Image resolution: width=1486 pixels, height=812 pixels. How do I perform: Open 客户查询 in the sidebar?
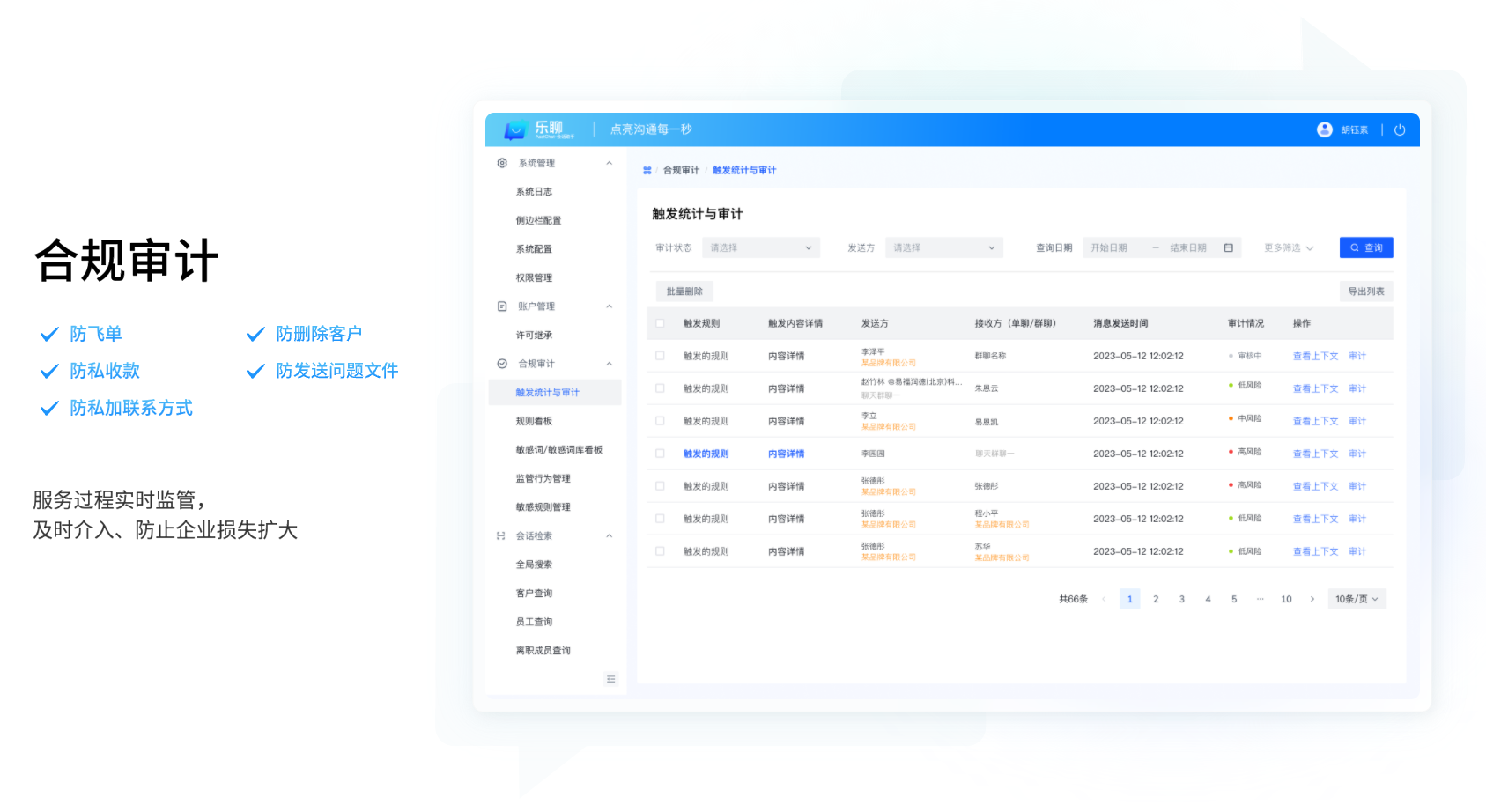534,594
